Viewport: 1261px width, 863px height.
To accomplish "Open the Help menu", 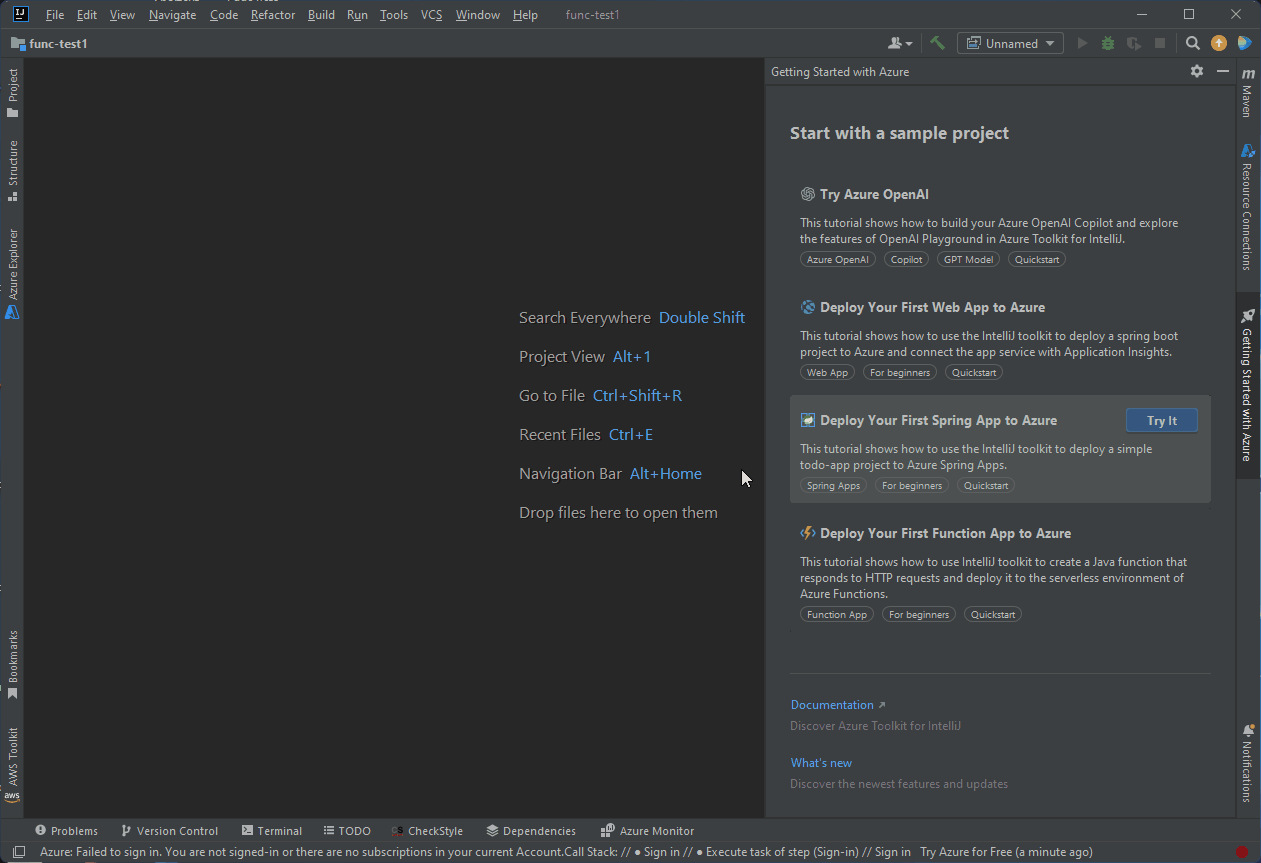I will (x=525, y=15).
